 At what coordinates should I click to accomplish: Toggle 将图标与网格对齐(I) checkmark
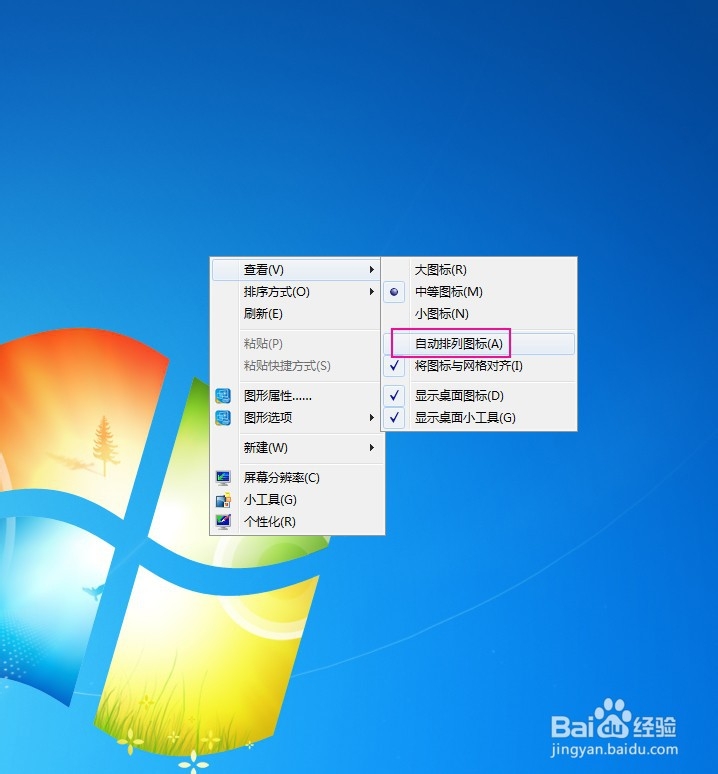click(x=394, y=366)
